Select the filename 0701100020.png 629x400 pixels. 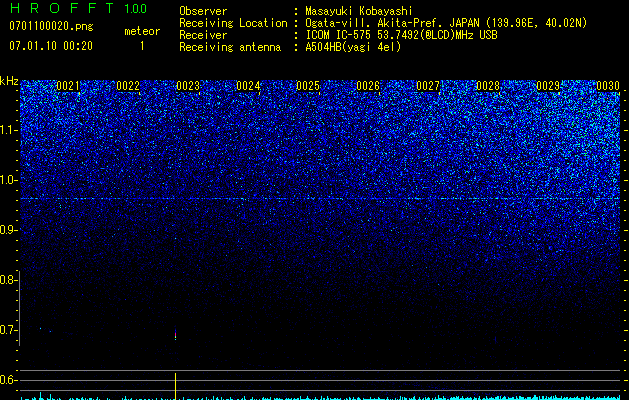pyautogui.click(x=51, y=26)
